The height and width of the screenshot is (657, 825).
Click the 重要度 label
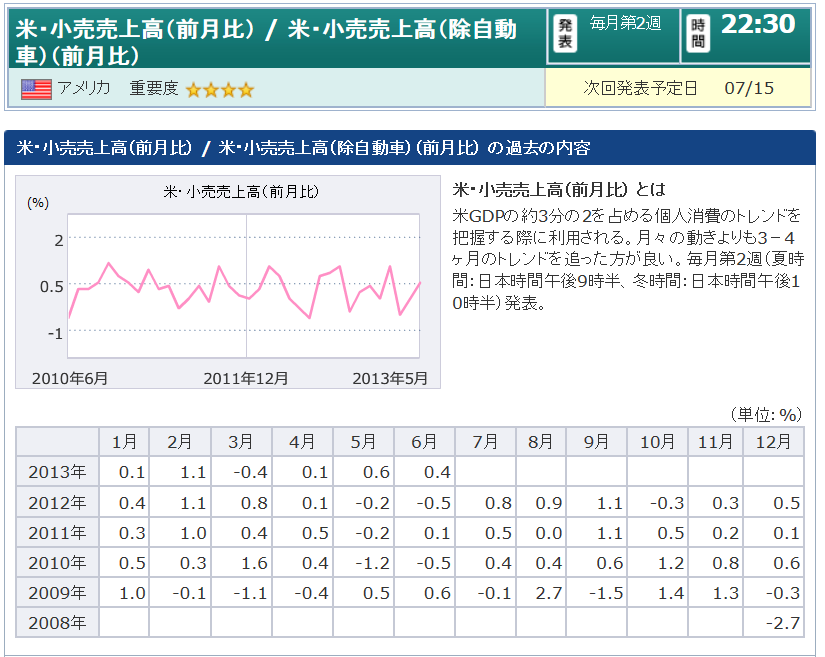(154, 88)
